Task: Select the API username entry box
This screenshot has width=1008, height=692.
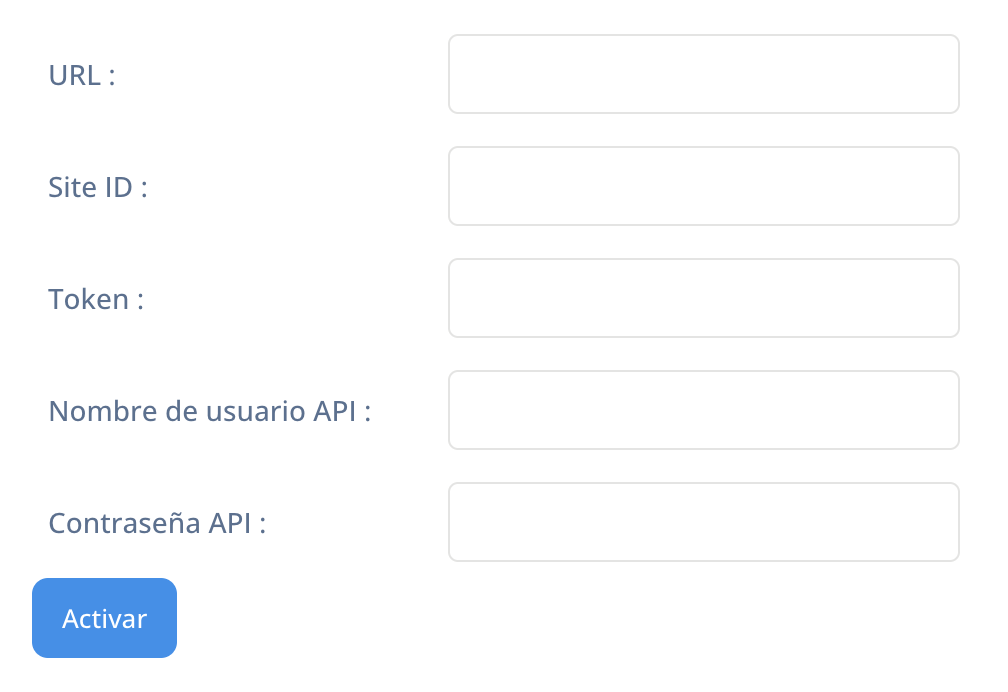Action: (704, 410)
